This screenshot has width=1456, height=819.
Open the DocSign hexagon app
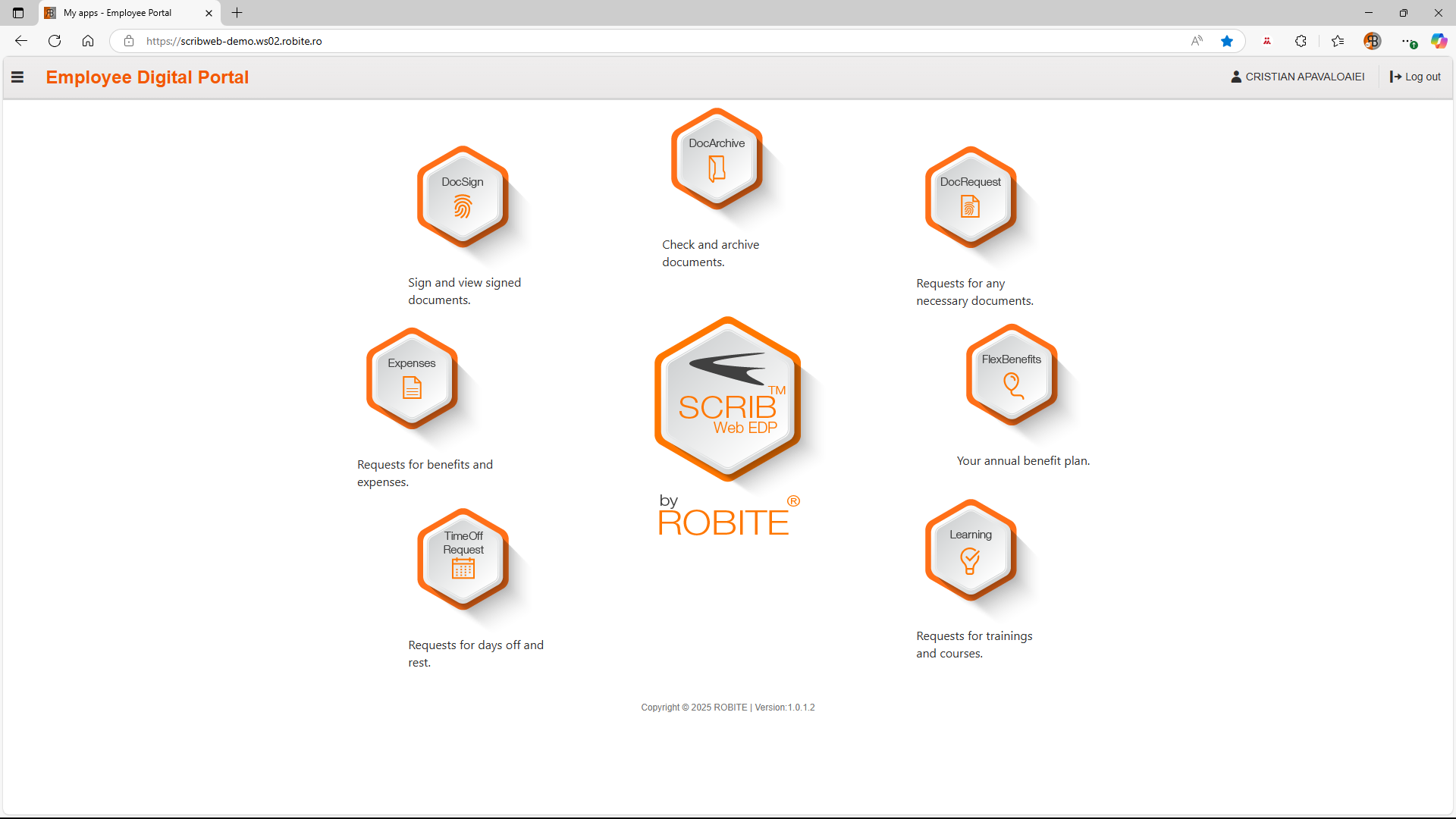pos(463,197)
